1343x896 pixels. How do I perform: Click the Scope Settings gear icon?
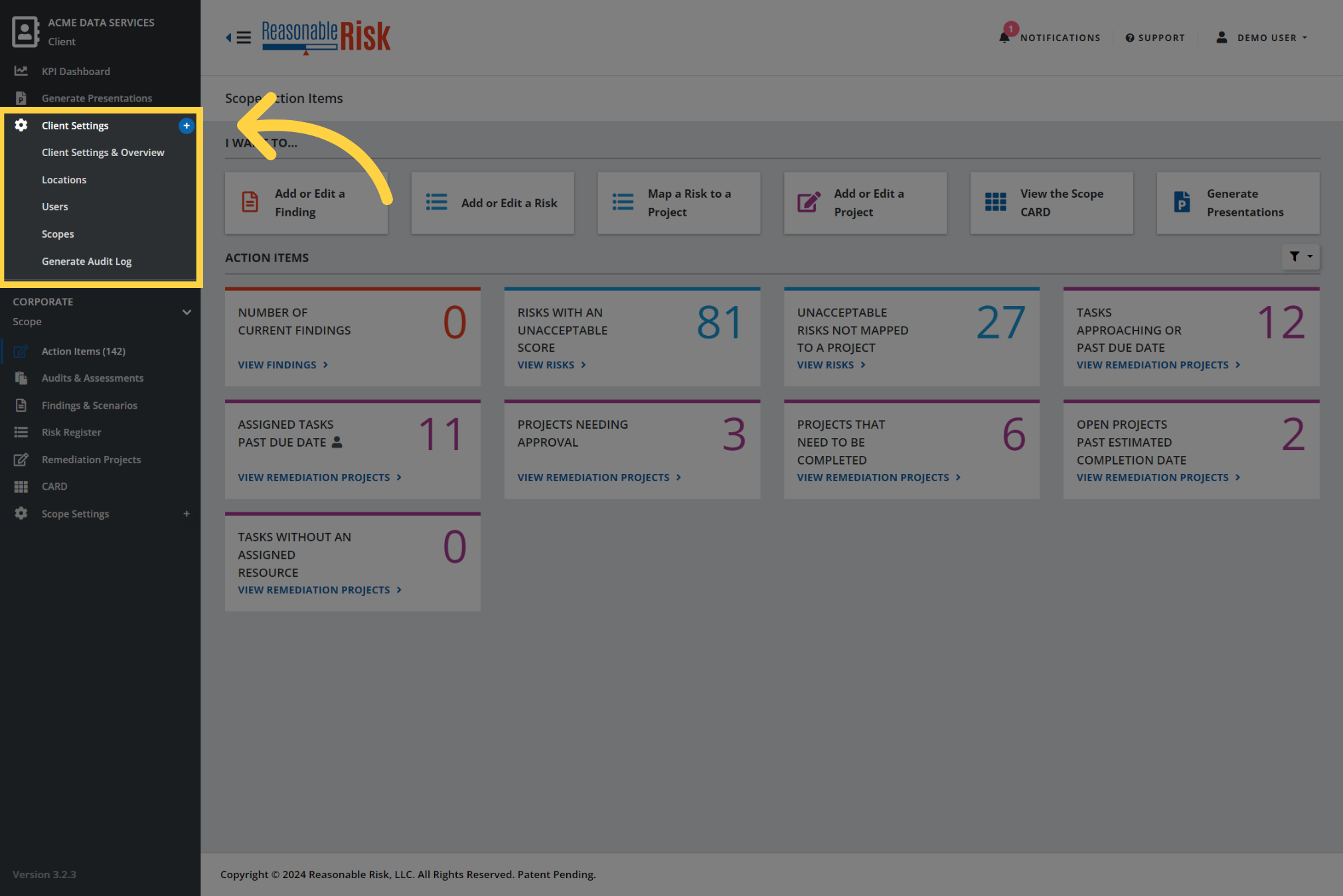21,513
